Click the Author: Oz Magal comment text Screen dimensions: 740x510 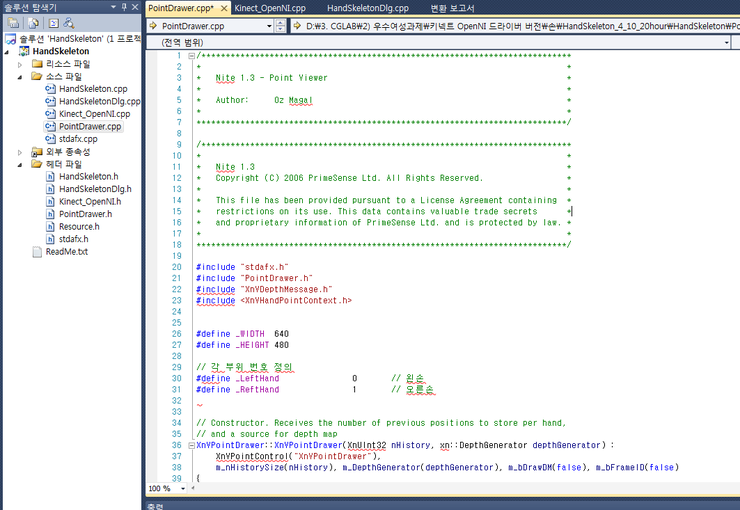(264, 100)
